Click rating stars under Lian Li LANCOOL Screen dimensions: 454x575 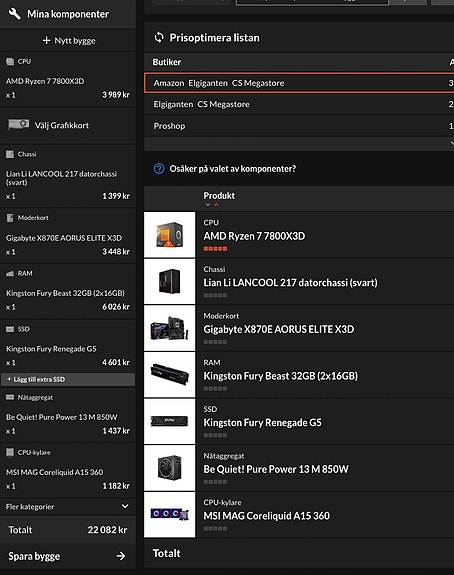click(215, 295)
